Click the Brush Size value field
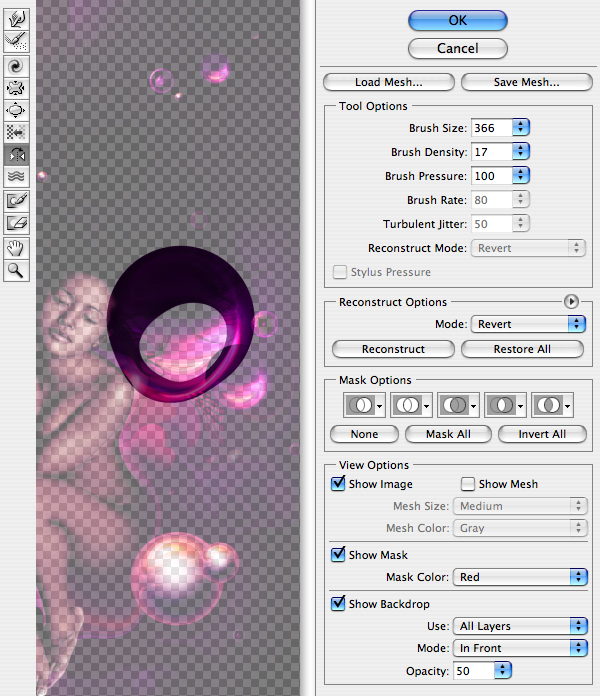Image resolution: width=600 pixels, height=696 pixels. (x=492, y=128)
